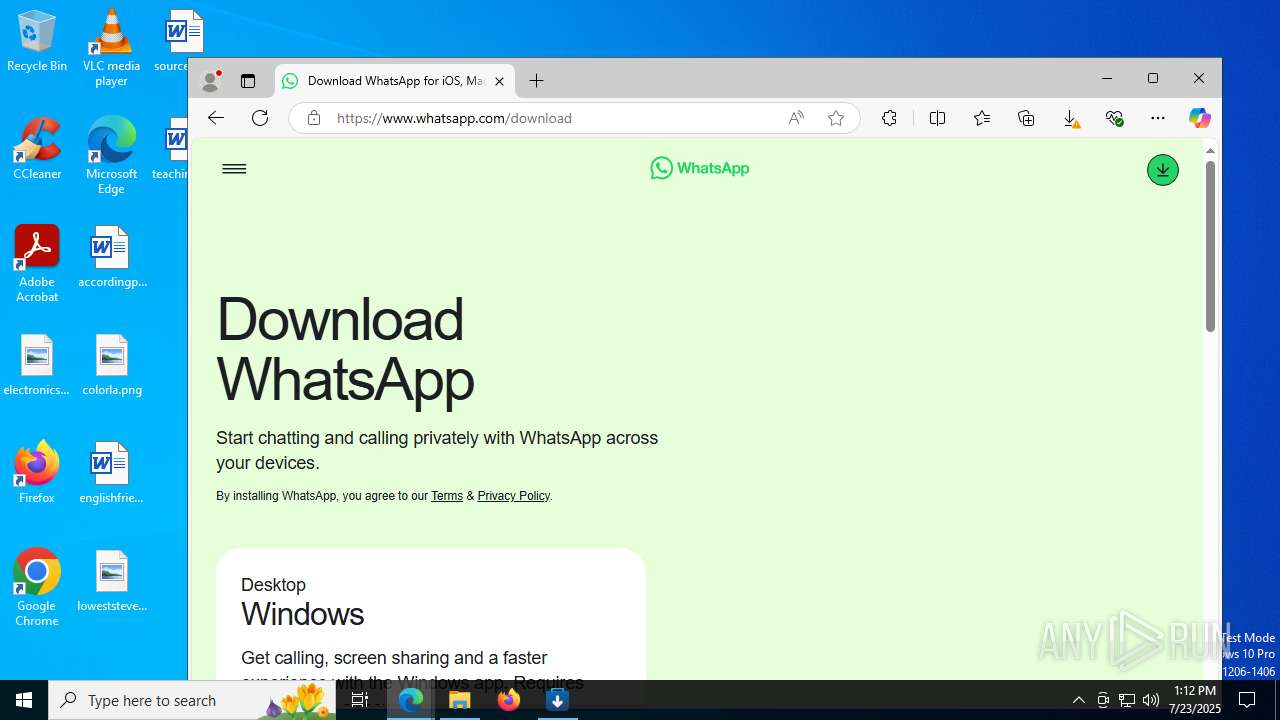The height and width of the screenshot is (720, 1280).
Task: Click the page vertical scrollbar thumb
Action: [1210, 246]
